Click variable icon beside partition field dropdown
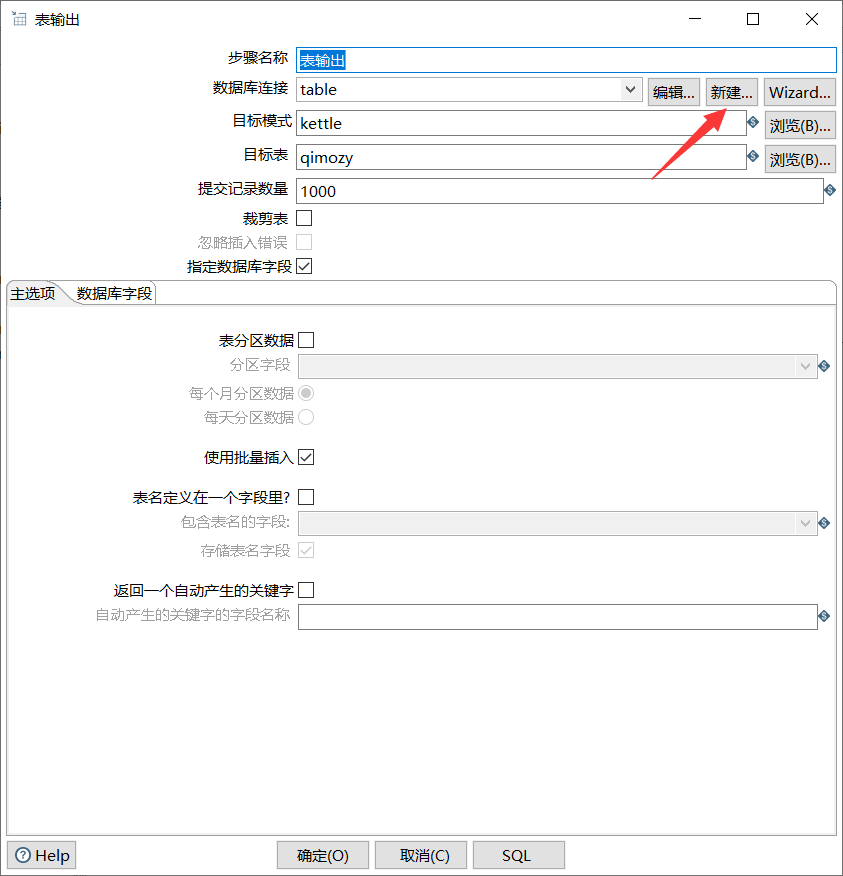This screenshot has width=843, height=876. pyautogui.click(x=823, y=366)
